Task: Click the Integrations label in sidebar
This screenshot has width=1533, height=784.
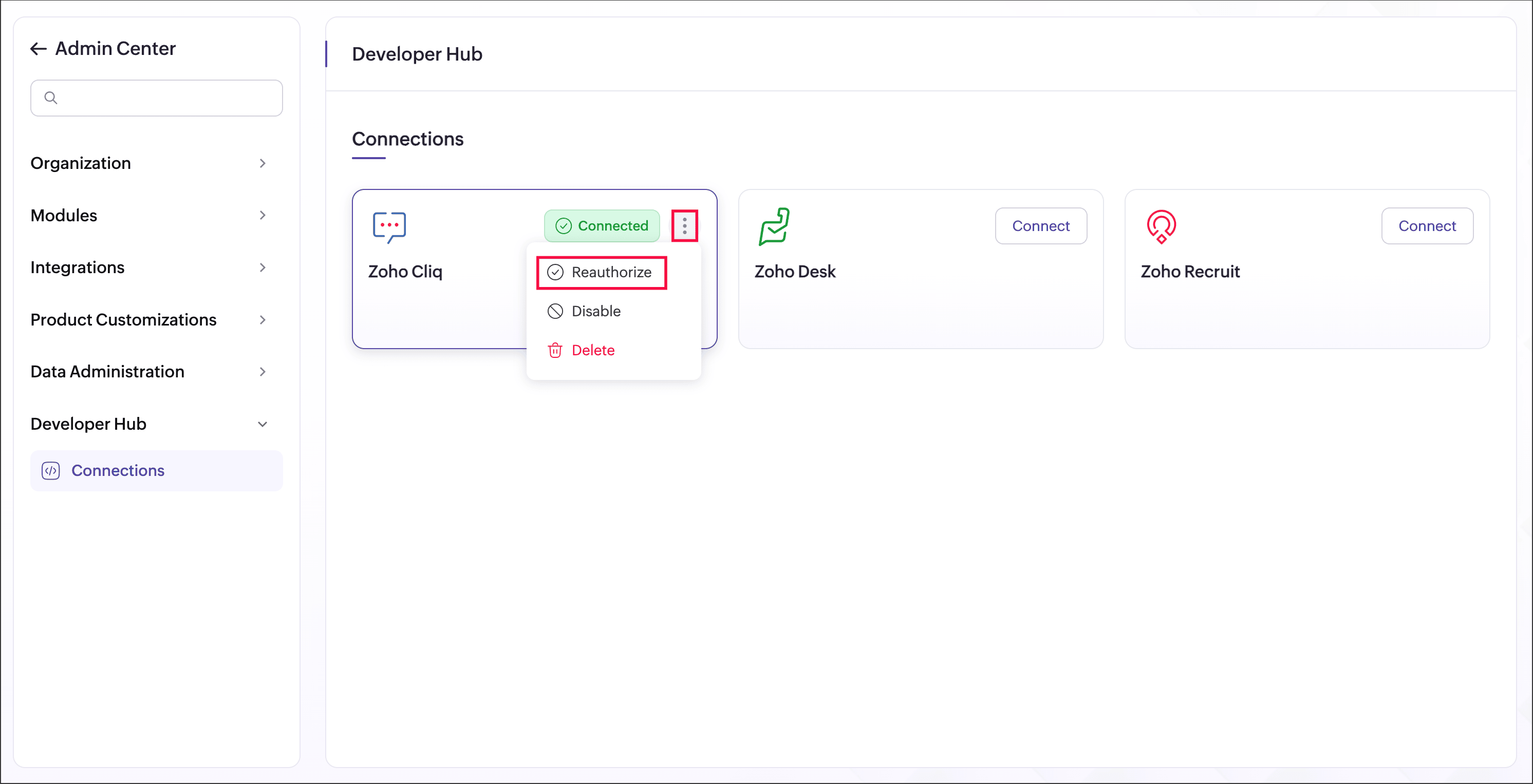Action: click(78, 267)
